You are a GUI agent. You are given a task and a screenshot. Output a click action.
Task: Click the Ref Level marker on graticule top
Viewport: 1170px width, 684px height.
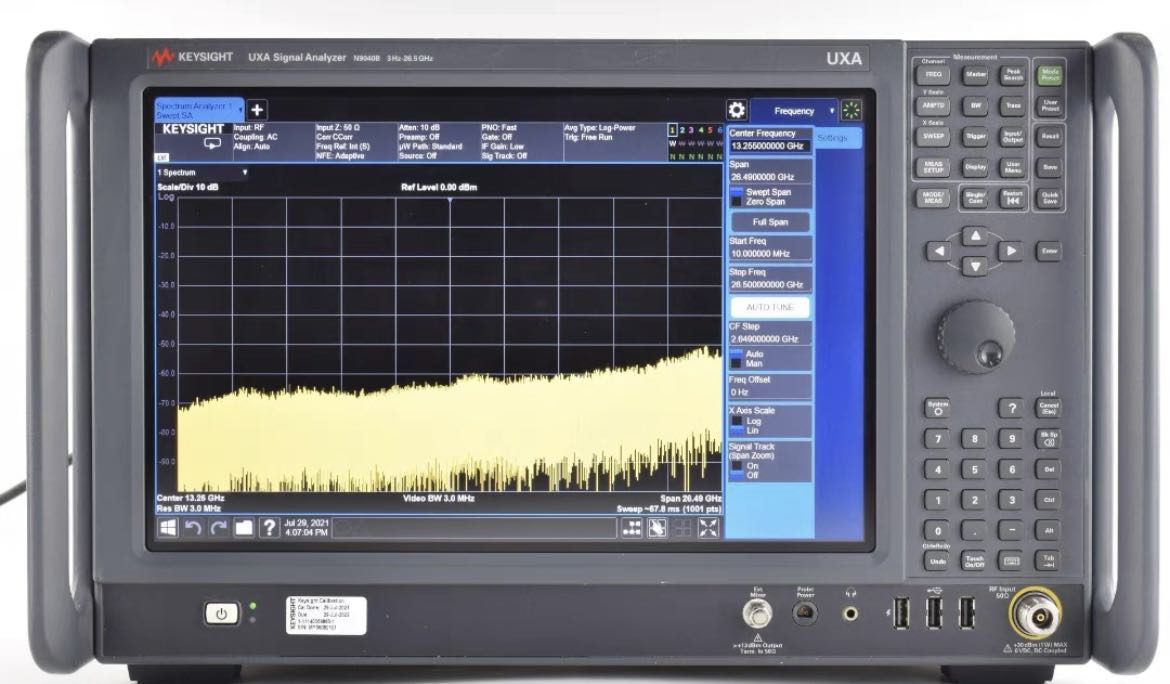(449, 200)
